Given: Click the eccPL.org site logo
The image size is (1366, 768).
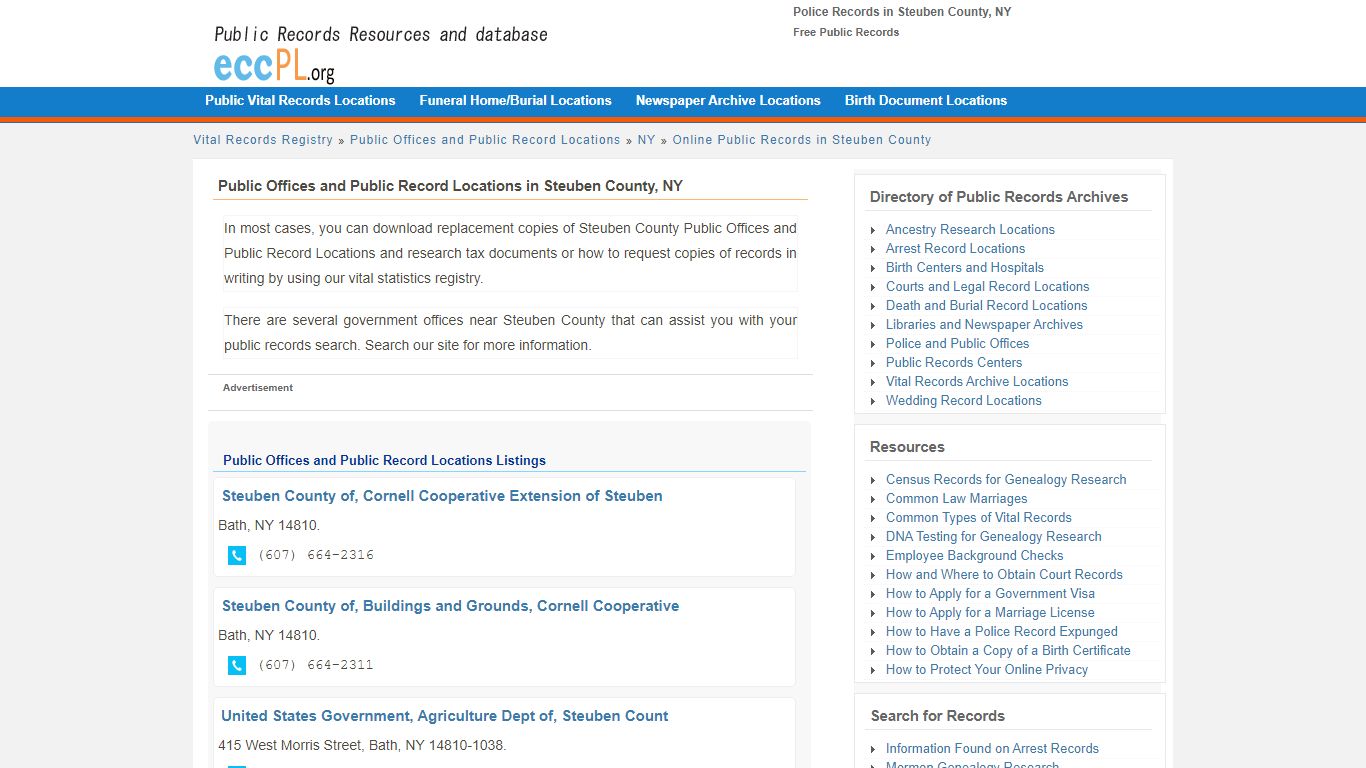Looking at the screenshot, I should [x=274, y=66].
